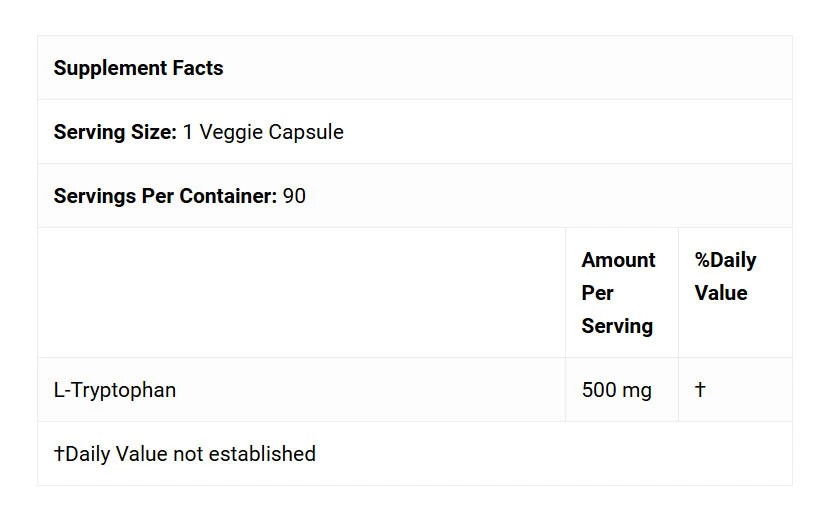Click the word Serving in Amount column header
Image resolution: width=834 pixels, height=520 pixels.
pyautogui.click(x=617, y=326)
